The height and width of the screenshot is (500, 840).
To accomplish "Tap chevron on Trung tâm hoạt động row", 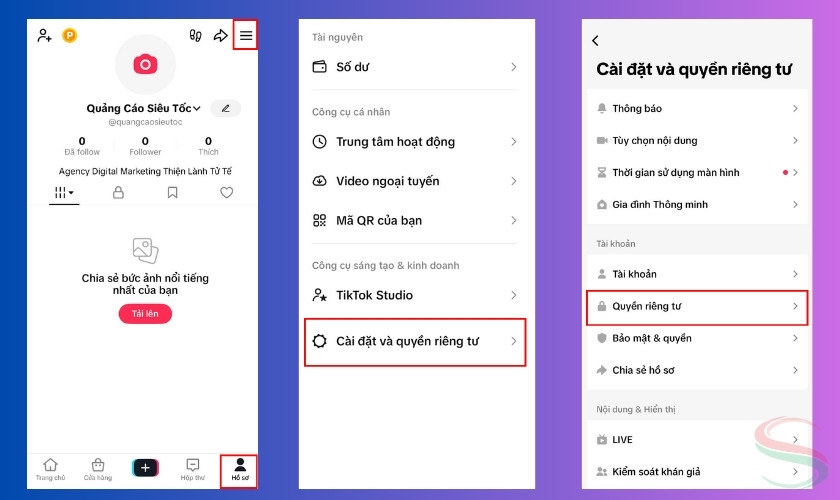I will coord(514,141).
